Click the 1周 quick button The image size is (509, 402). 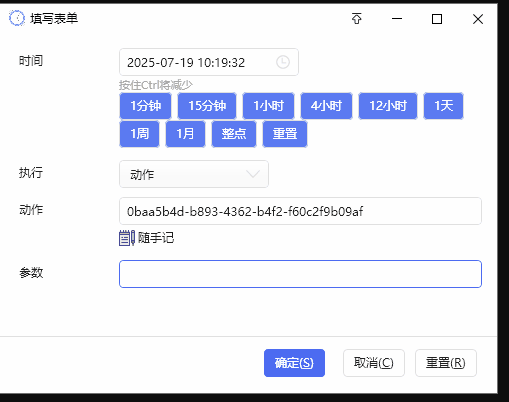[x=139, y=134]
